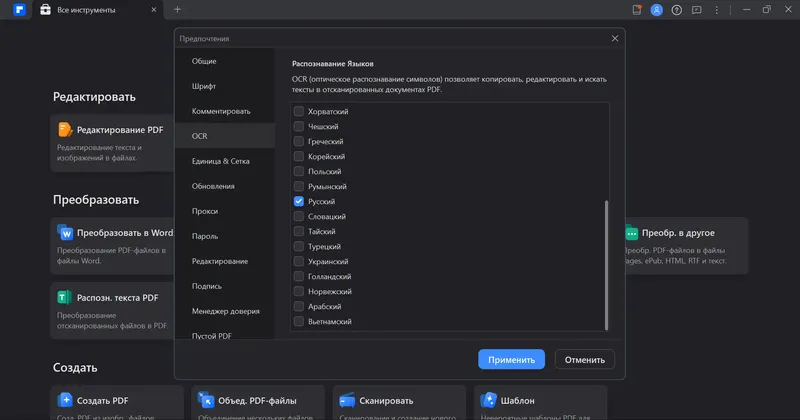This screenshot has width=800, height=420.
Task: Open the Единица & Сетка section
Action: pyautogui.click(x=224, y=161)
